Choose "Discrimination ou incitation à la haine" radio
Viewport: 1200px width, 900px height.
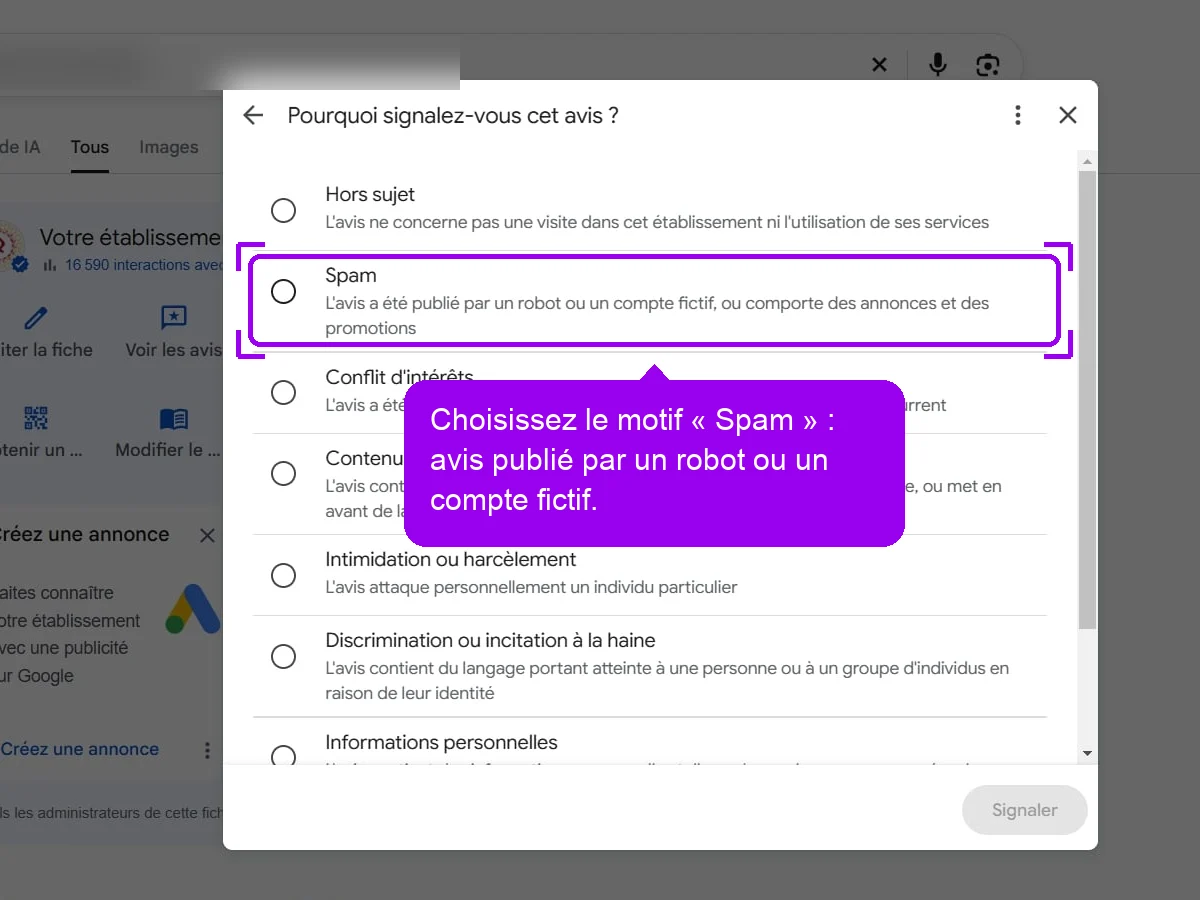(x=284, y=656)
